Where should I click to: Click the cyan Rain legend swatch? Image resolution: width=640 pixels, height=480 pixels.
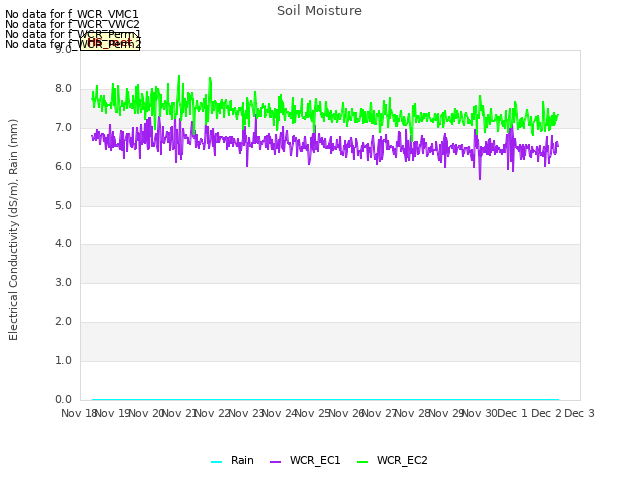coord(216,462)
